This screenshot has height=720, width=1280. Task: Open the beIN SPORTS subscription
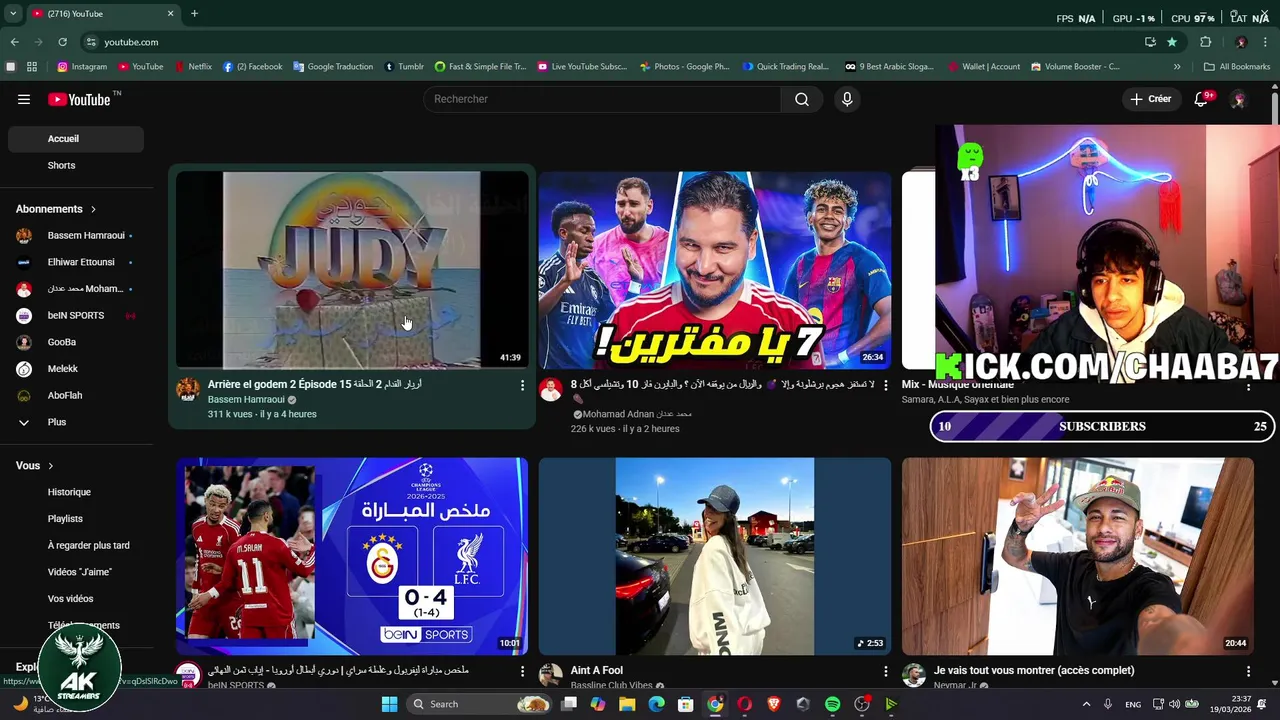76,316
